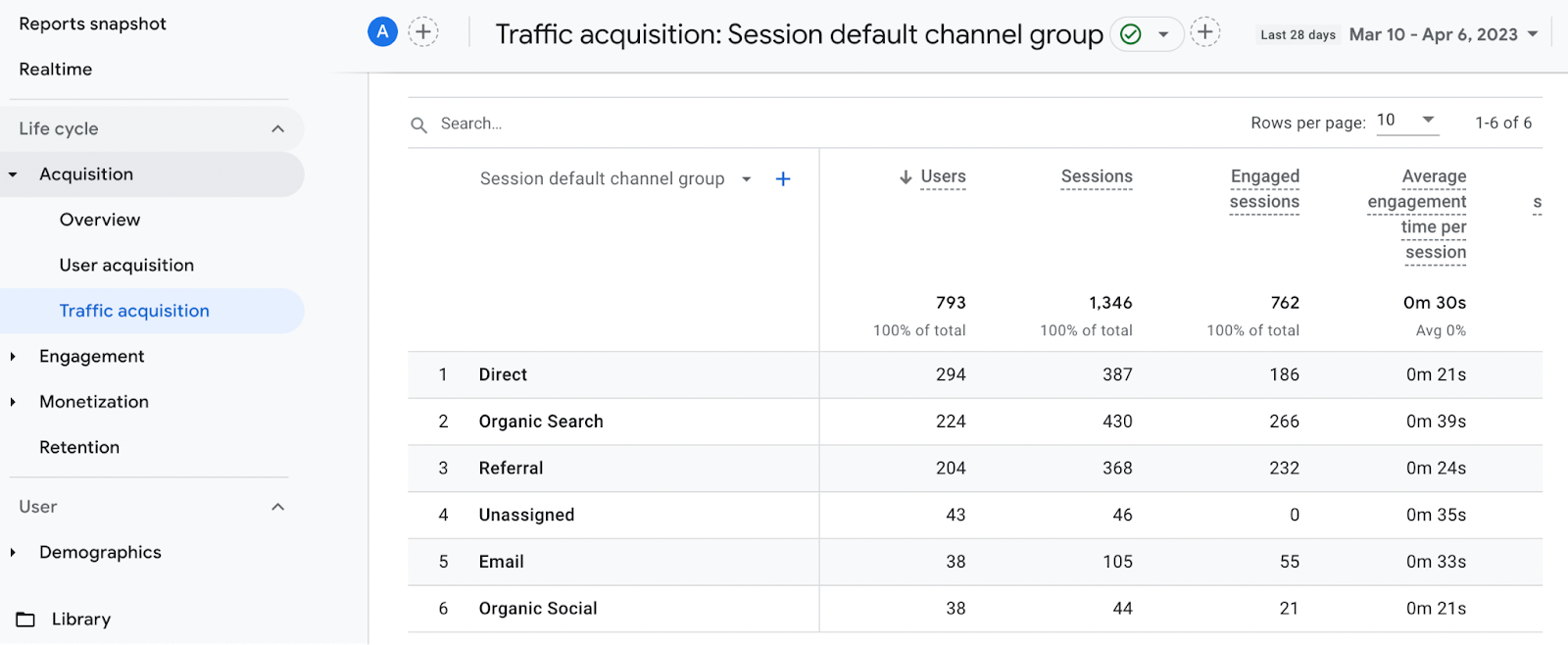Open the date range picker dropdown
Screen dimensions: 1568x645
click(1533, 34)
